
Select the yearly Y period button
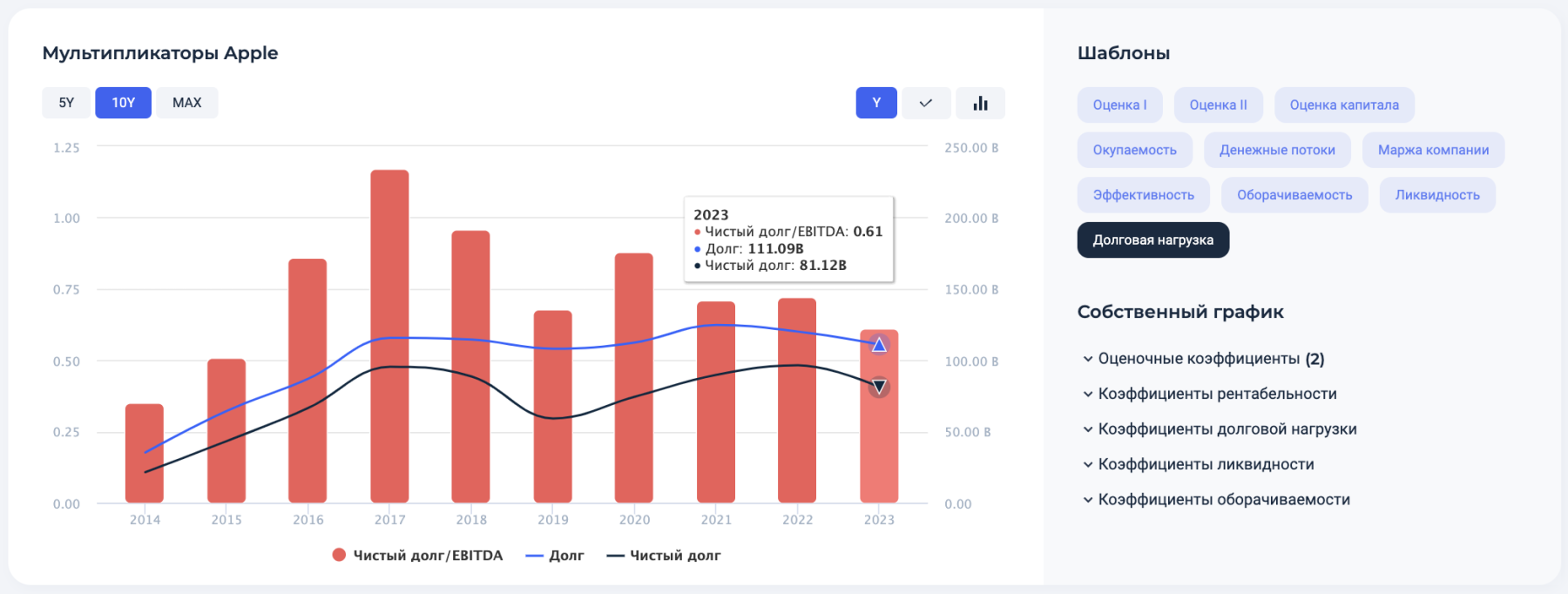[x=876, y=103]
